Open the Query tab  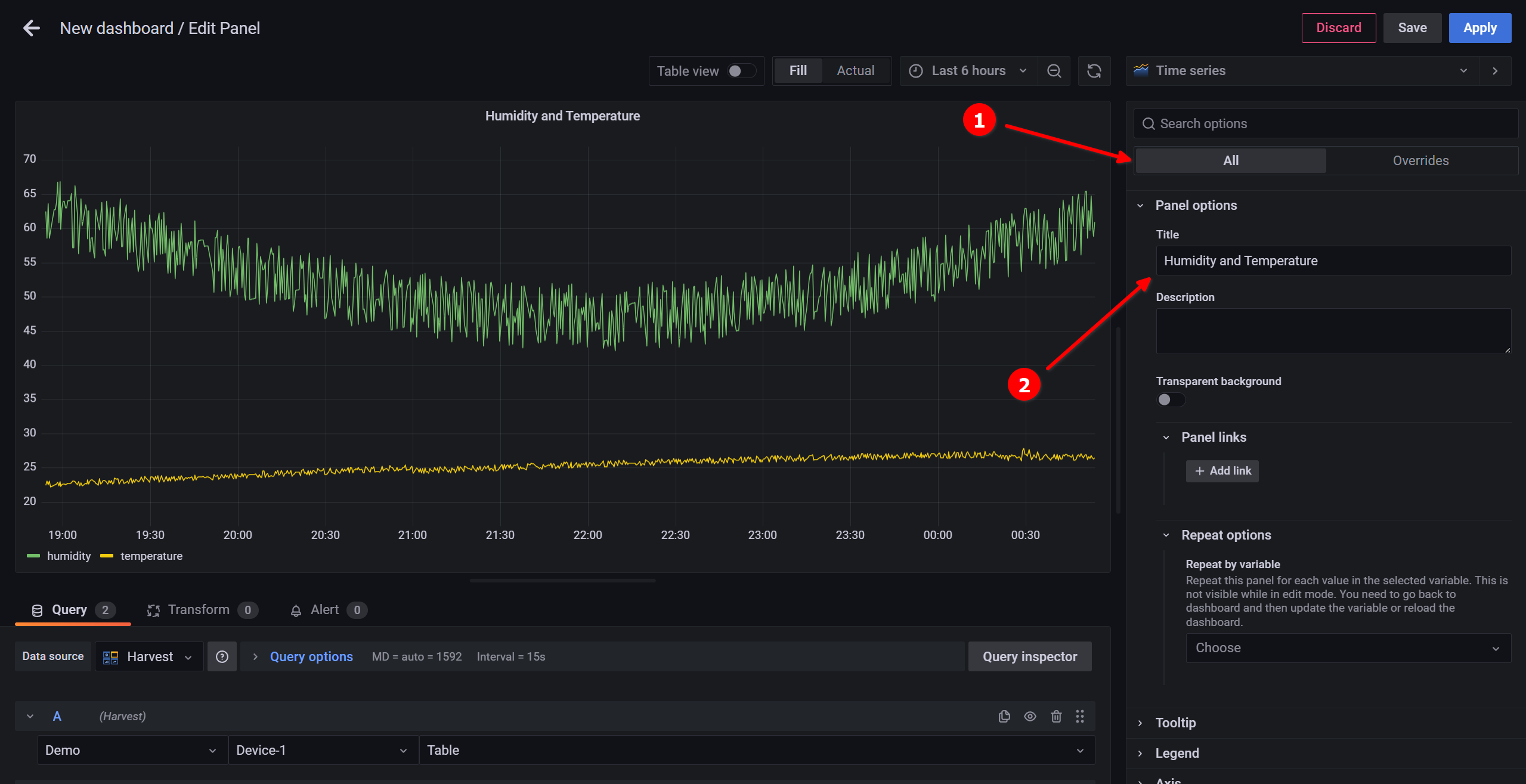[72, 610]
